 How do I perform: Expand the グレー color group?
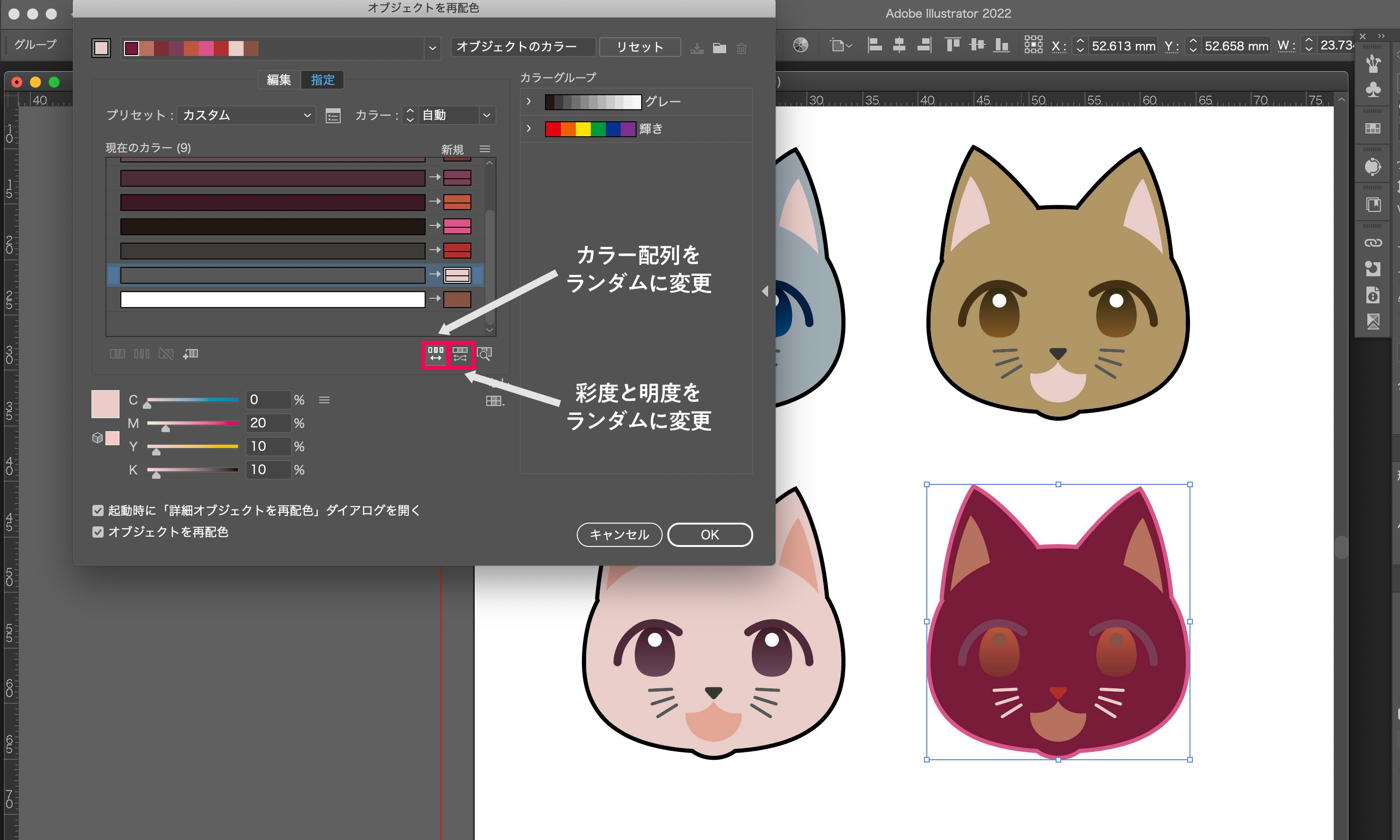529,101
